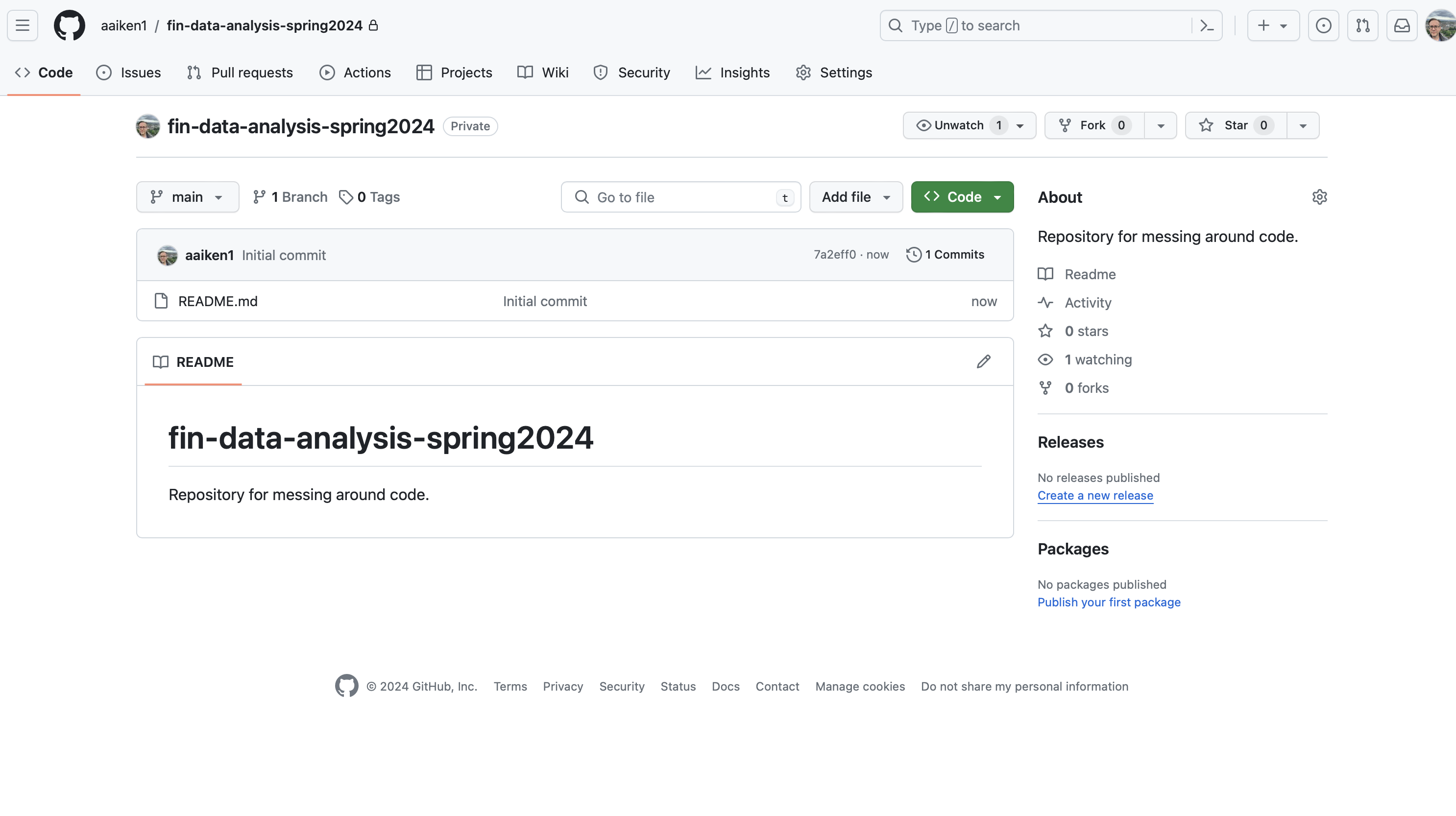The height and width of the screenshot is (816, 1456).
Task: Click the pencil edit README icon
Action: (983, 361)
